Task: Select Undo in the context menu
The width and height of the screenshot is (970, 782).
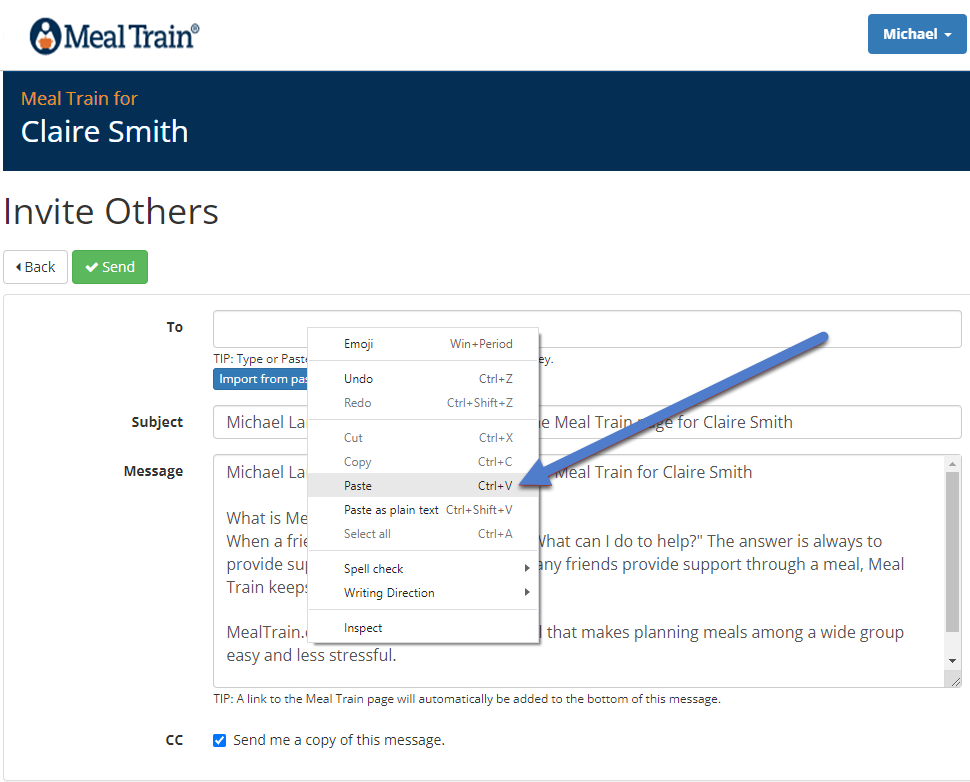Action: coord(423,379)
